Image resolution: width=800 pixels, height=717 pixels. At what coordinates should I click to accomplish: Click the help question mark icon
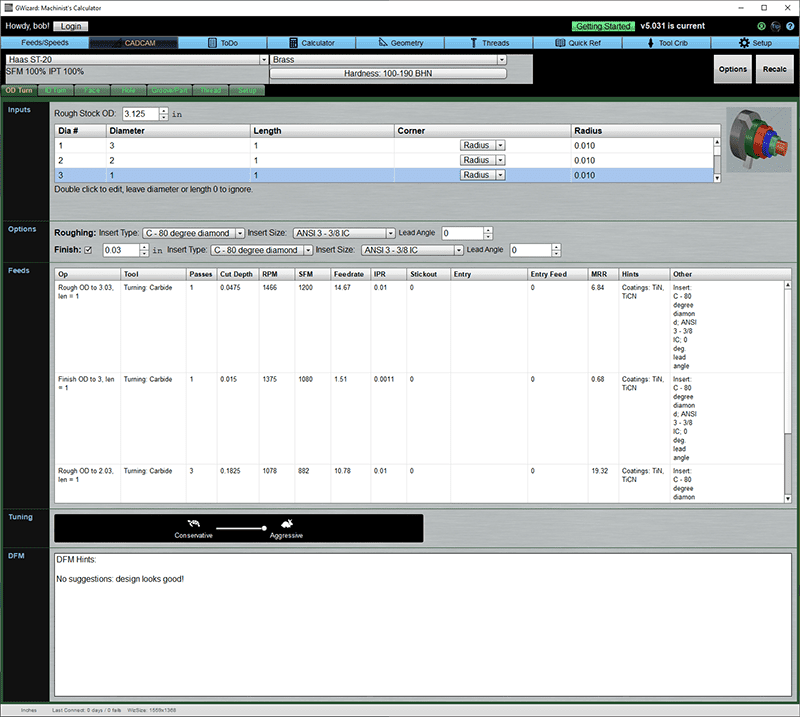pyautogui.click(x=790, y=25)
